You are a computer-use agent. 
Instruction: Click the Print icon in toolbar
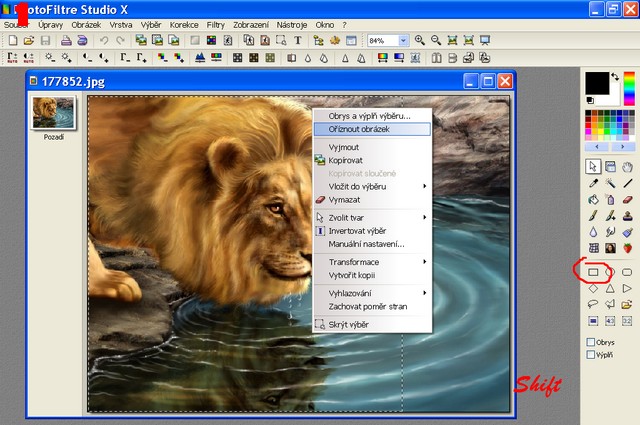pos(66,40)
